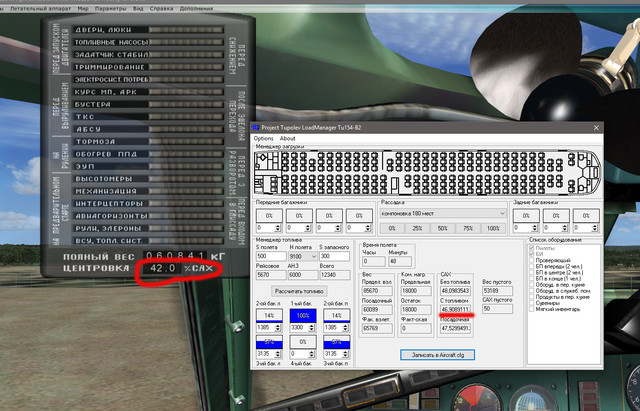Click the S полета input field
The width and height of the screenshot is (640, 411).
click(271, 257)
